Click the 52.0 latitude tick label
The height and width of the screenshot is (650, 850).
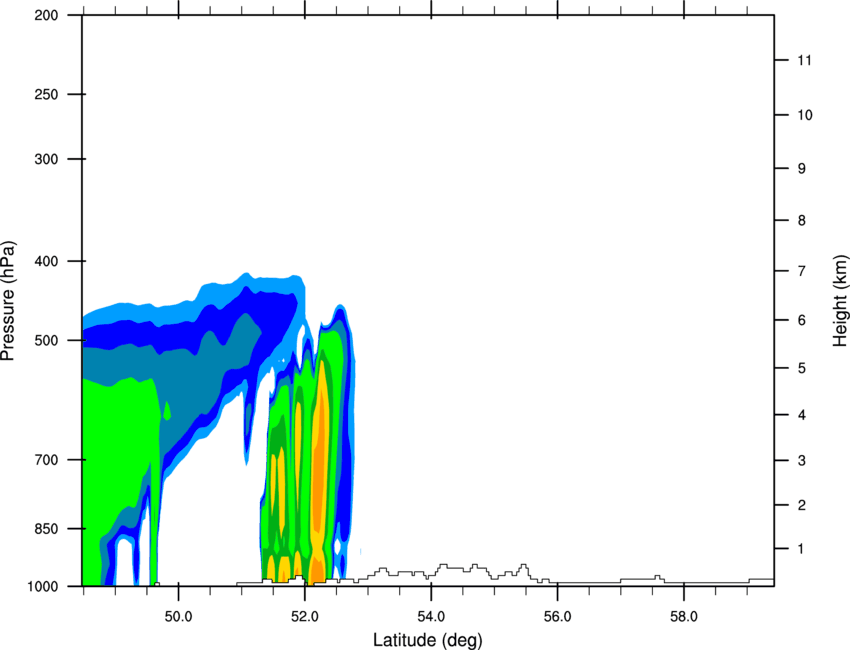(305, 617)
